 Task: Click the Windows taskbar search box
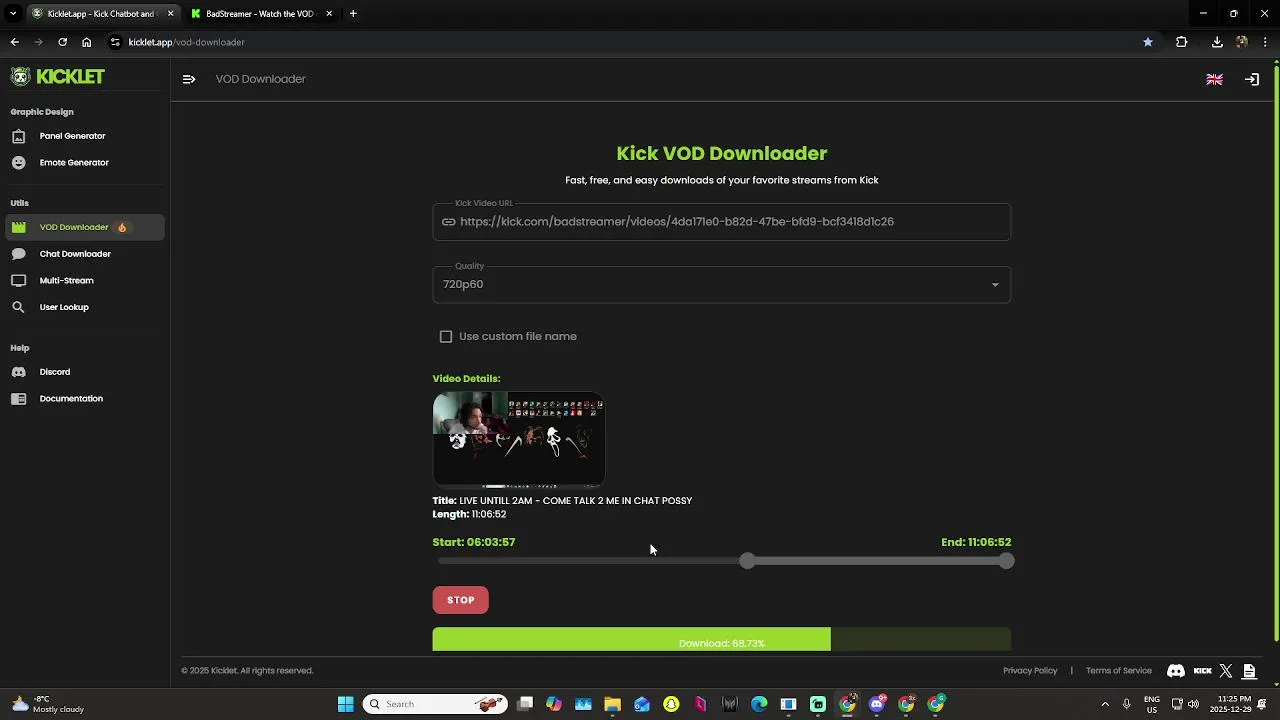pos(435,704)
